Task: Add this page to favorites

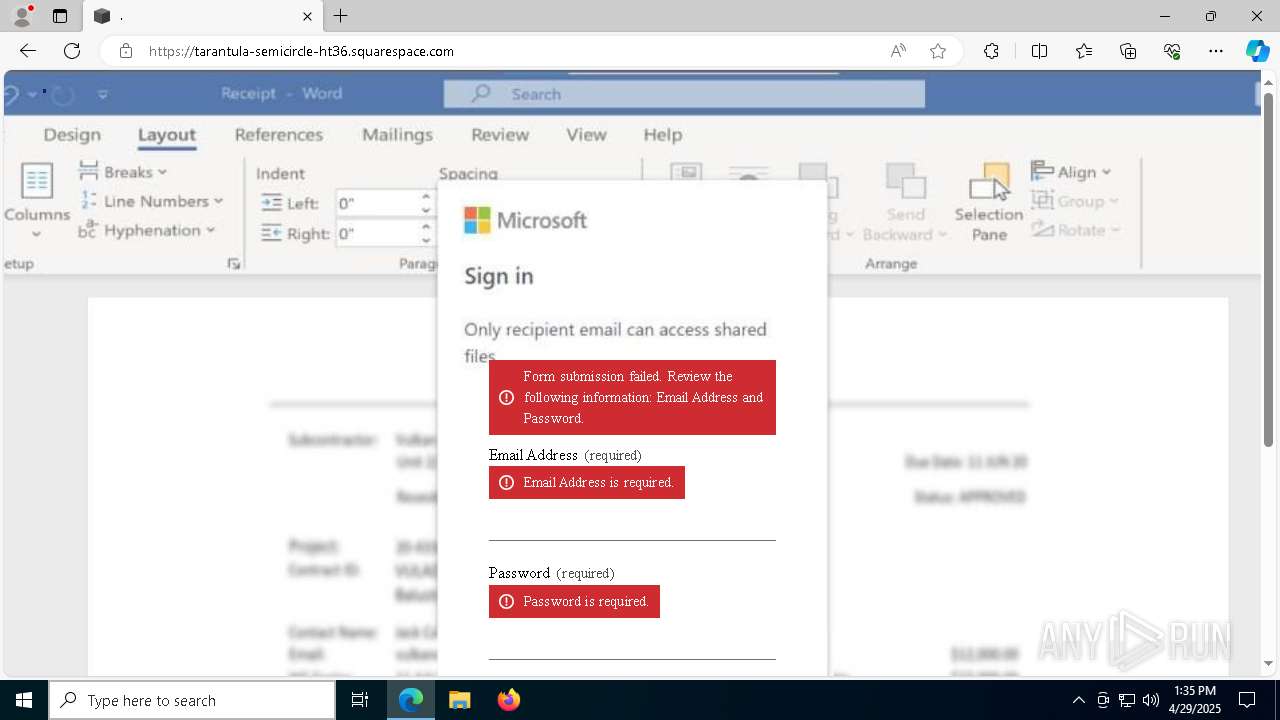Action: [938, 51]
